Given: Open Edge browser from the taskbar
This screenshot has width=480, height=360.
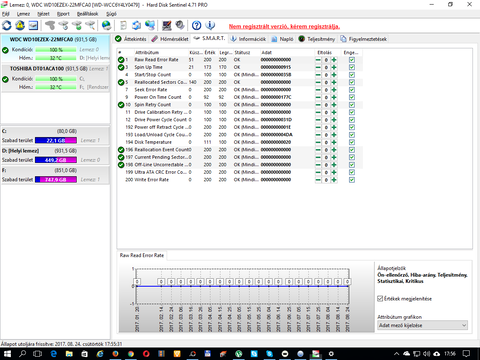Looking at the screenshot, I should click(x=53, y=353).
